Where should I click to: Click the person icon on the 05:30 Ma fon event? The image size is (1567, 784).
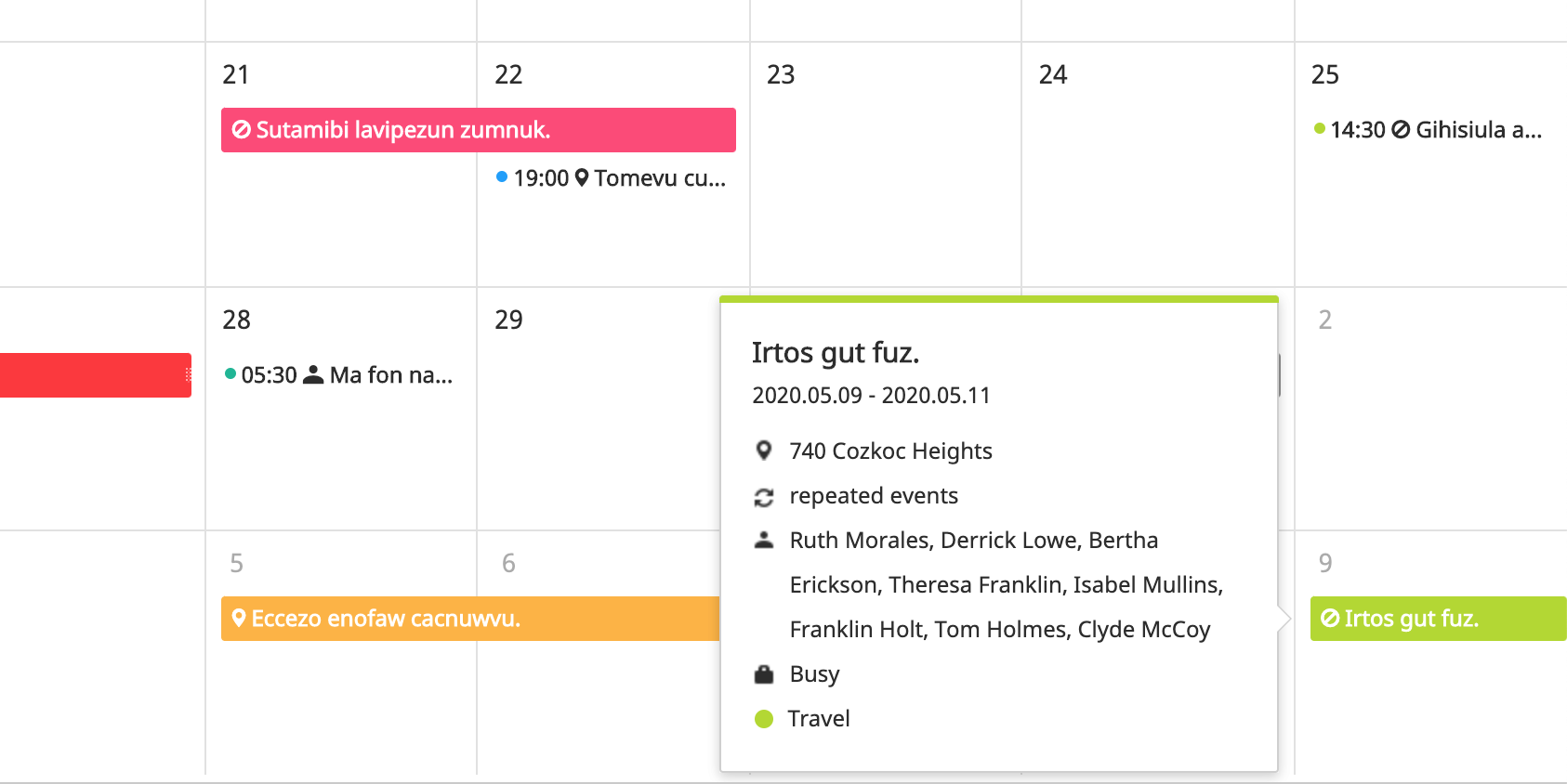pos(314,375)
